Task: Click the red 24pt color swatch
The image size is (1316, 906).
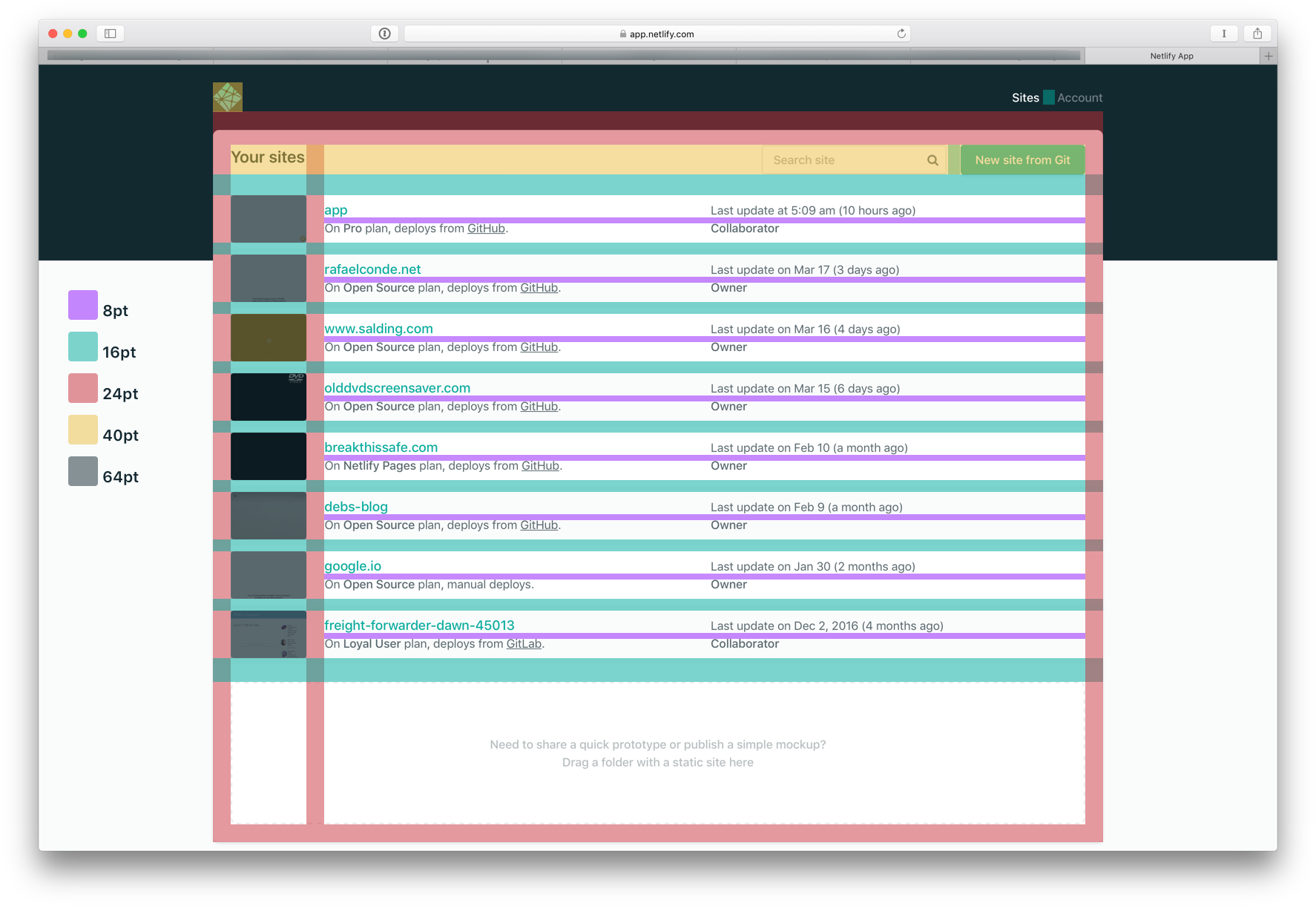Action: coord(82,387)
